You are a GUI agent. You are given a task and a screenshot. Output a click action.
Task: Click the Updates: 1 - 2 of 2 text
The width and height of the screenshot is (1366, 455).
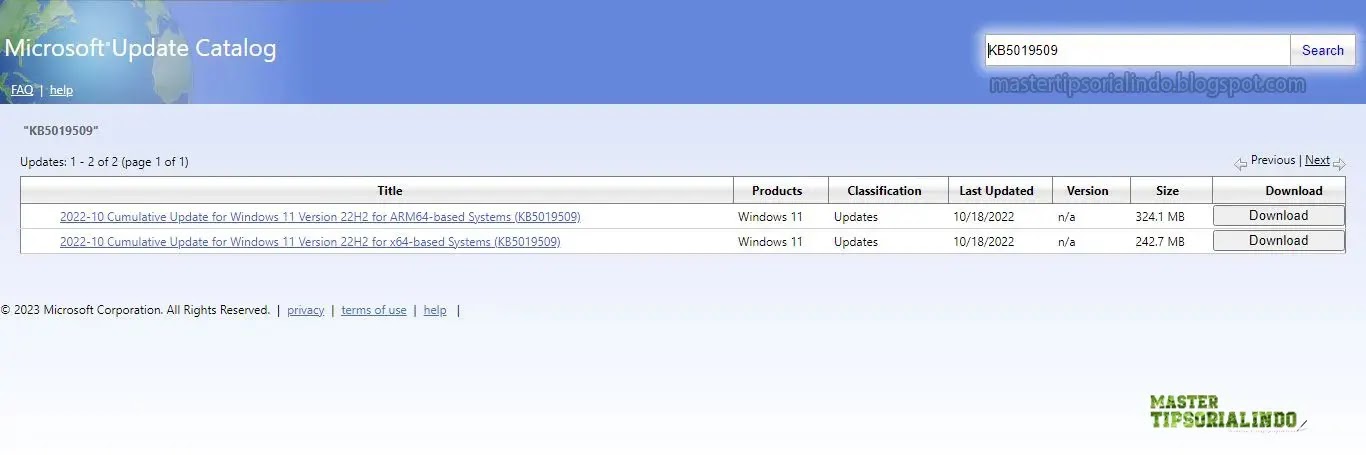click(x=104, y=162)
